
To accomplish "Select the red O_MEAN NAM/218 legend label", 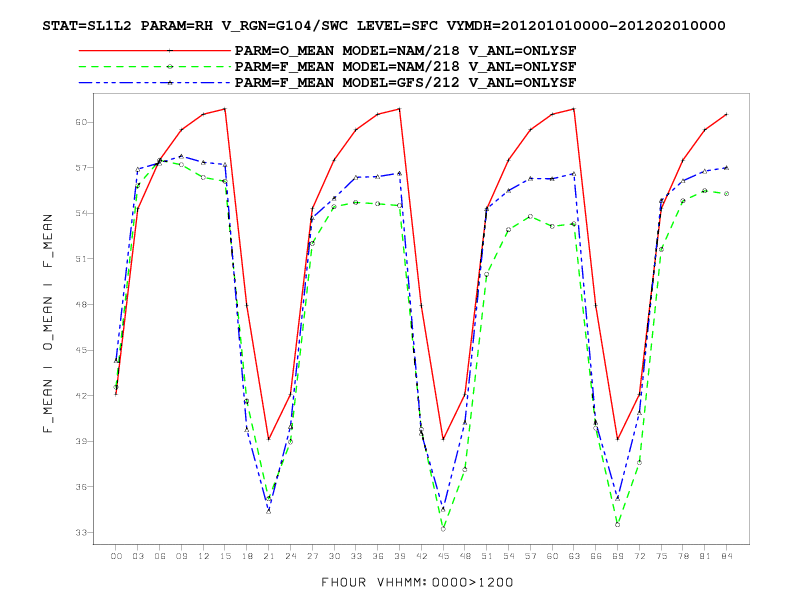I will pos(406,51).
